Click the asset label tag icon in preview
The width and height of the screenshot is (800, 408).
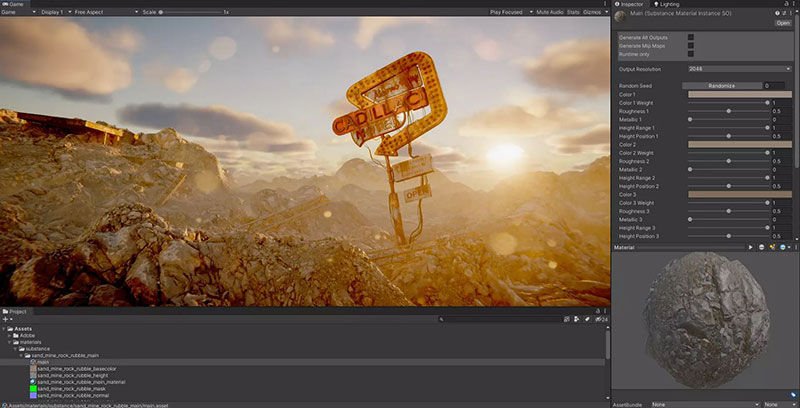(793, 394)
